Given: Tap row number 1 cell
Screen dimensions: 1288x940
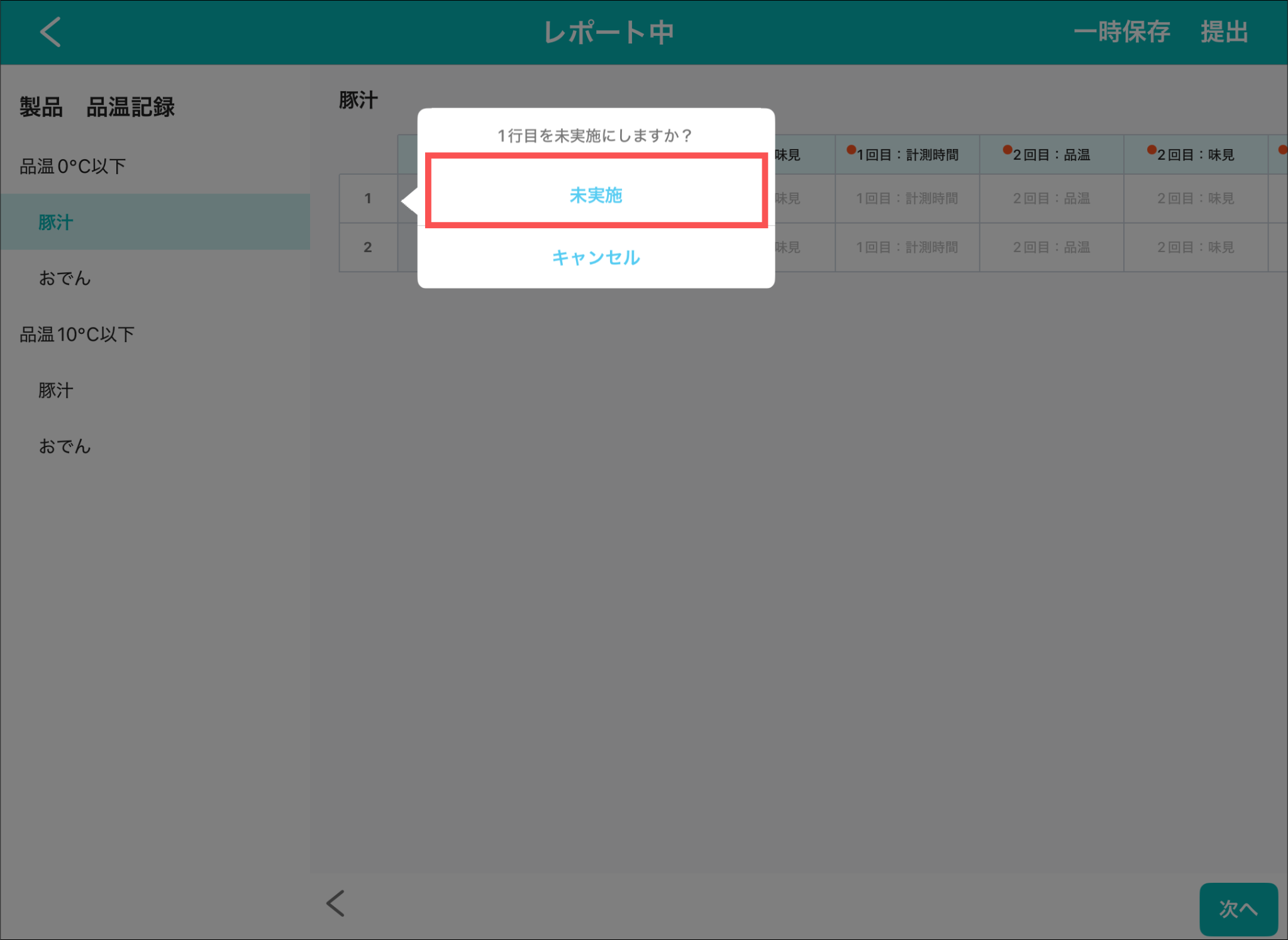Looking at the screenshot, I should [368, 199].
